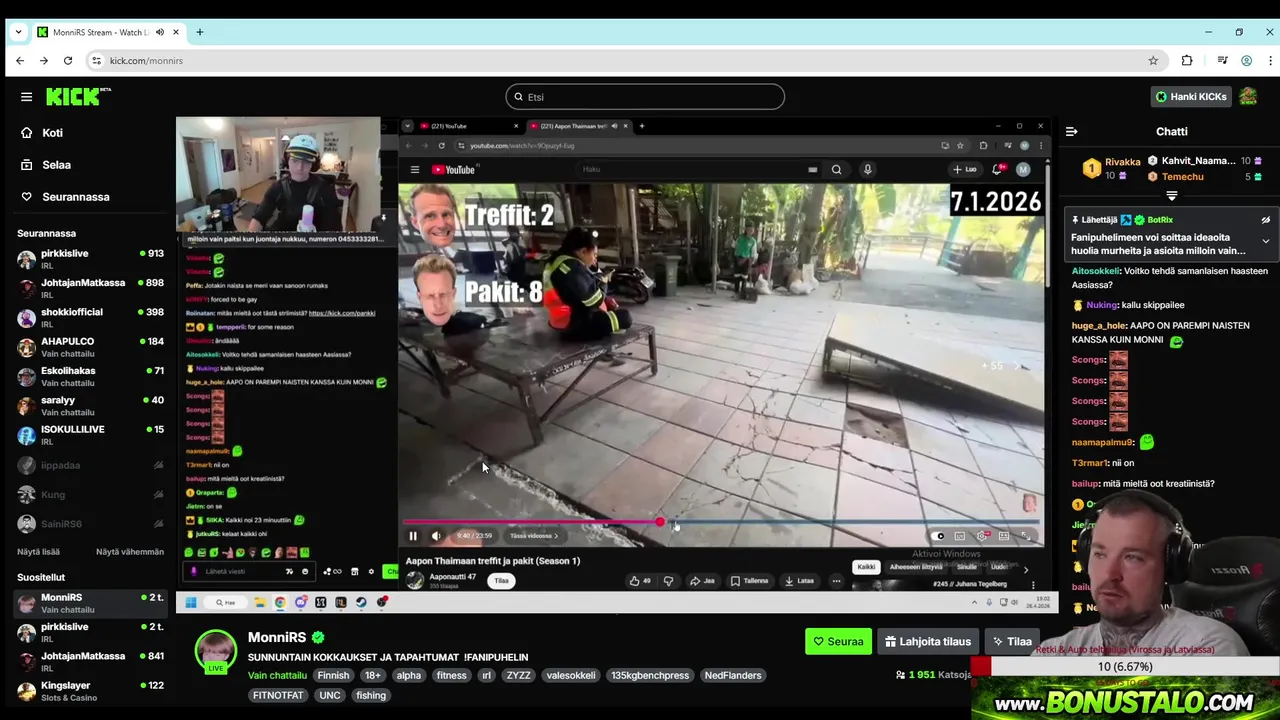Toggle YouTube subtitles button
This screenshot has width=1280, height=720.
(x=960, y=536)
